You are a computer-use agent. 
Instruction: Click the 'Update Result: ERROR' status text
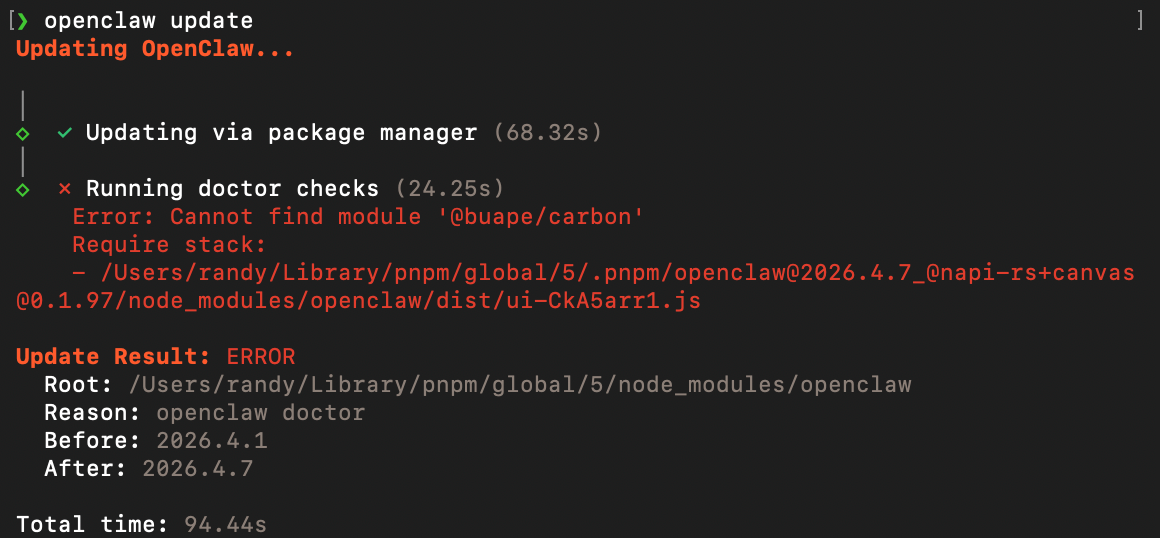[155, 357]
